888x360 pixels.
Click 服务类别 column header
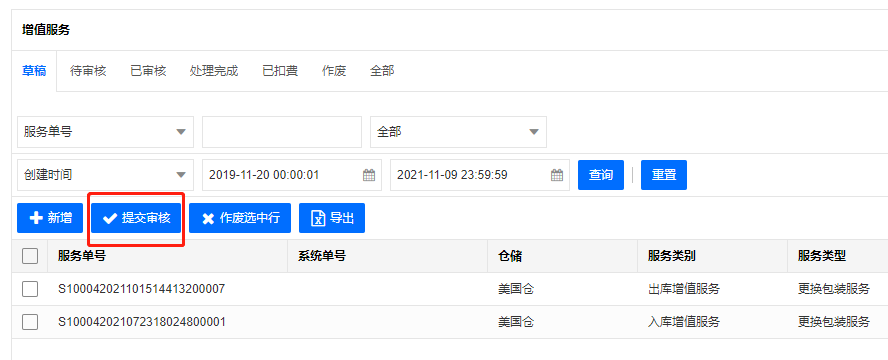coord(672,256)
